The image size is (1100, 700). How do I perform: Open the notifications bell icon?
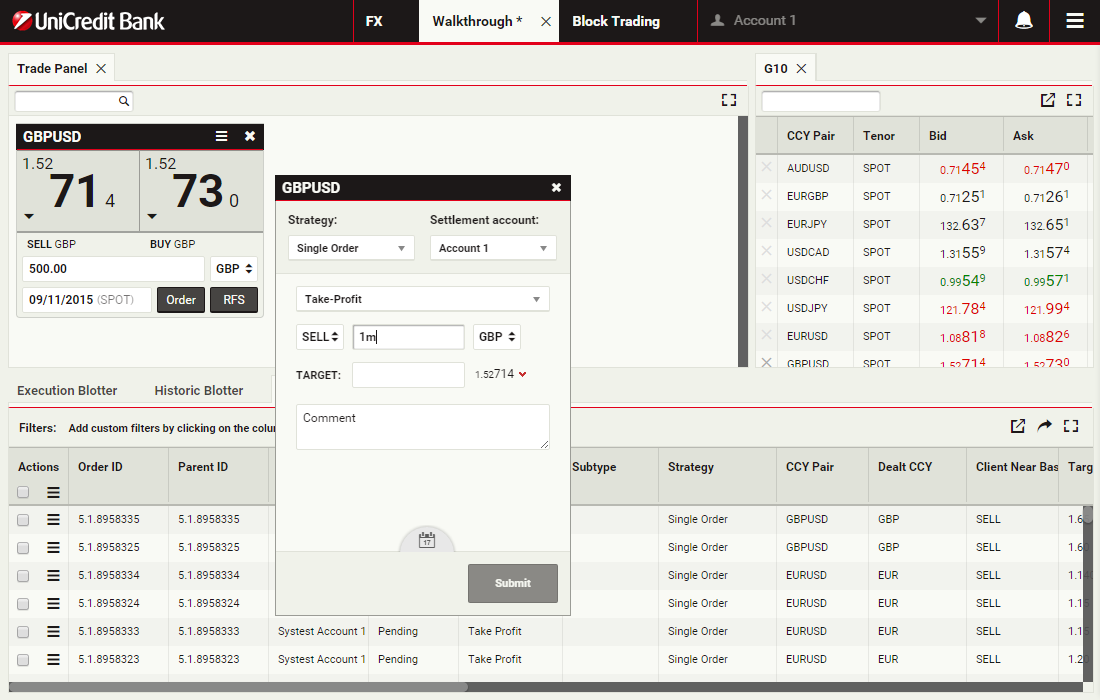point(1024,21)
